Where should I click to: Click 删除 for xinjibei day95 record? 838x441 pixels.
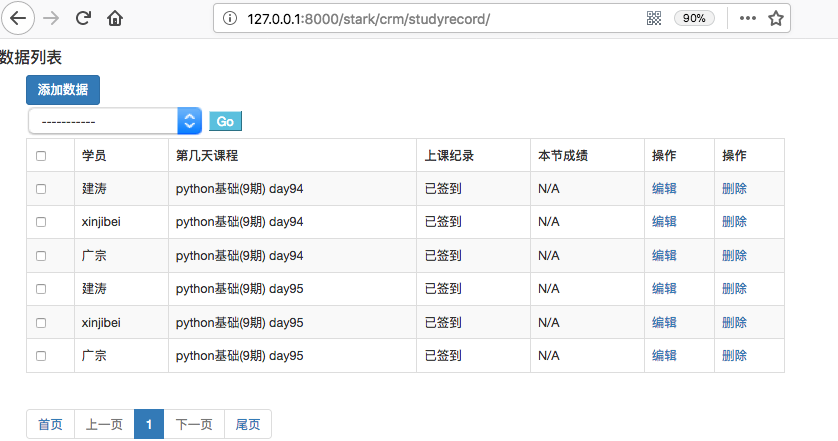[734, 322]
